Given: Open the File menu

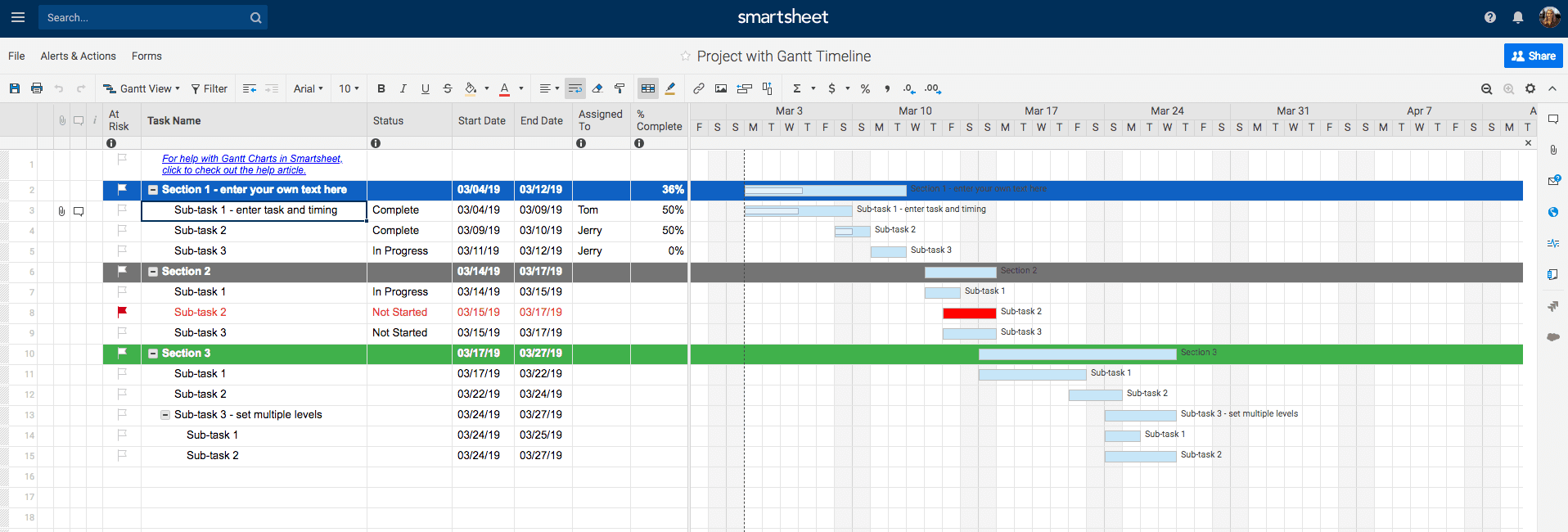Looking at the screenshot, I should coord(16,56).
